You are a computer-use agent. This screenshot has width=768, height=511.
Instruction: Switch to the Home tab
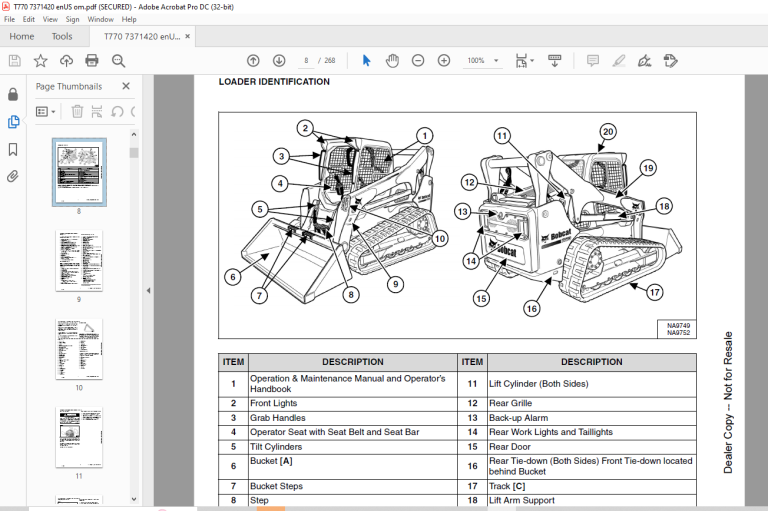(22, 37)
